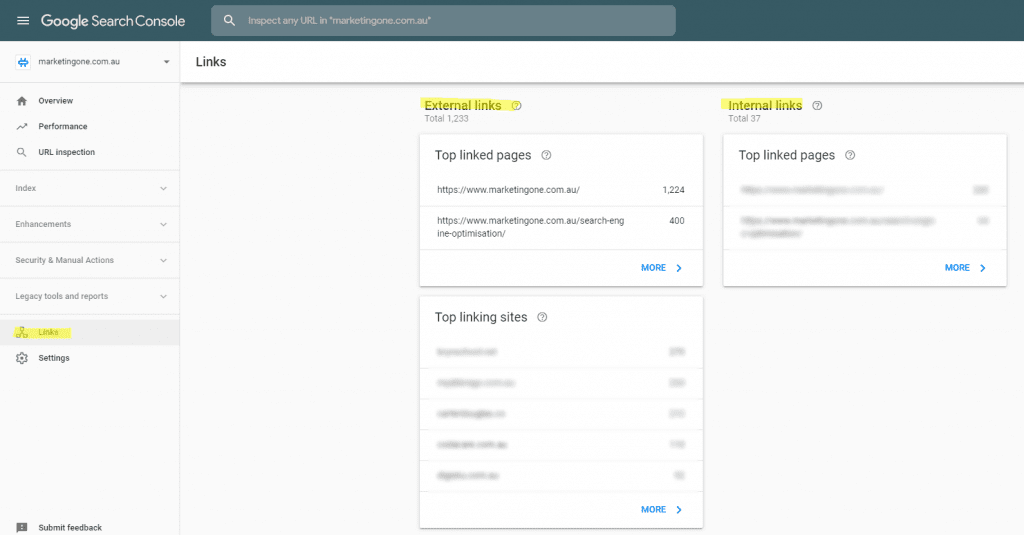Open the hamburger navigation menu
This screenshot has width=1024, height=535.
(23, 20)
